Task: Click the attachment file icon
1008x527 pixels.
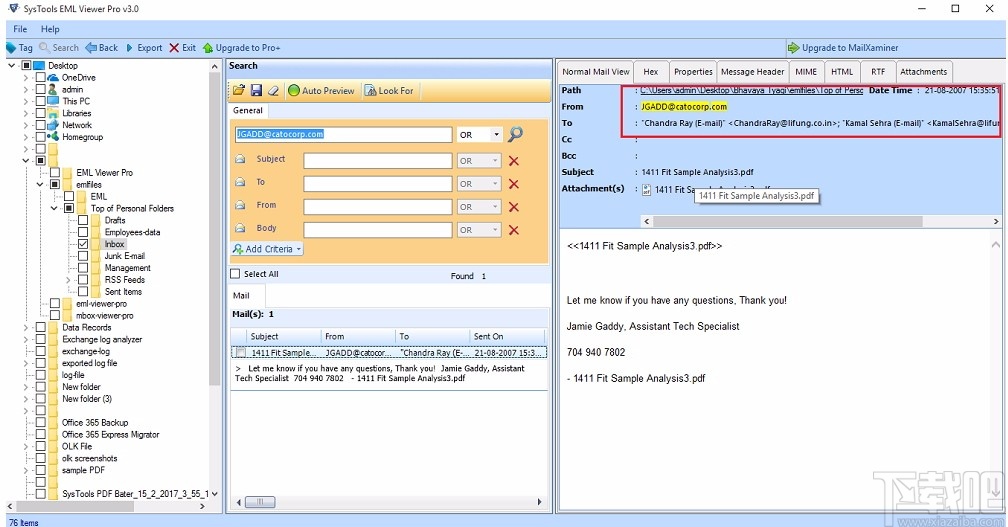Action: (646, 190)
